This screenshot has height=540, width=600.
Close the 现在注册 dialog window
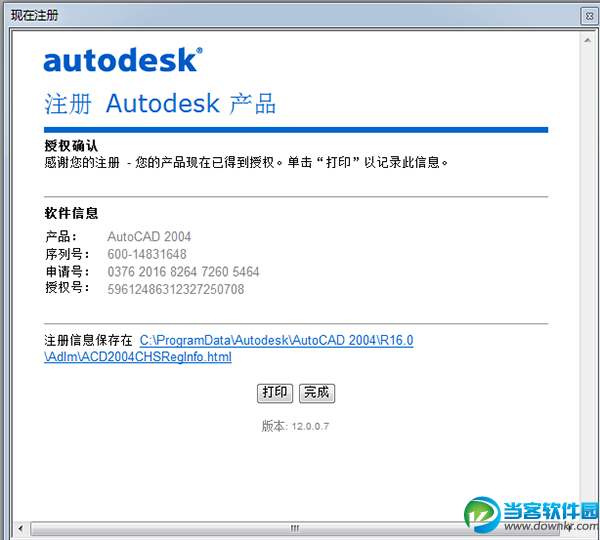[589, 16]
